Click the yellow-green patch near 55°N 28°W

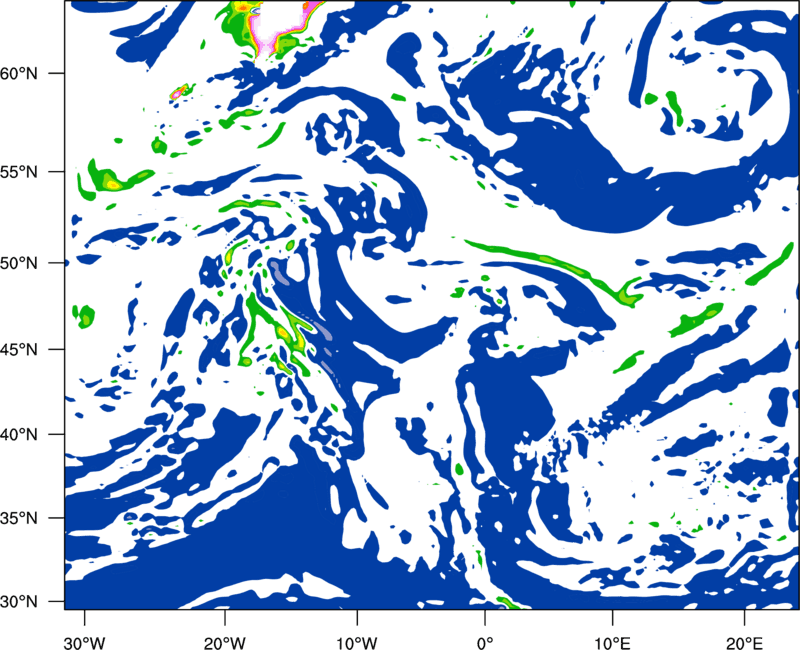pyautogui.click(x=113, y=180)
